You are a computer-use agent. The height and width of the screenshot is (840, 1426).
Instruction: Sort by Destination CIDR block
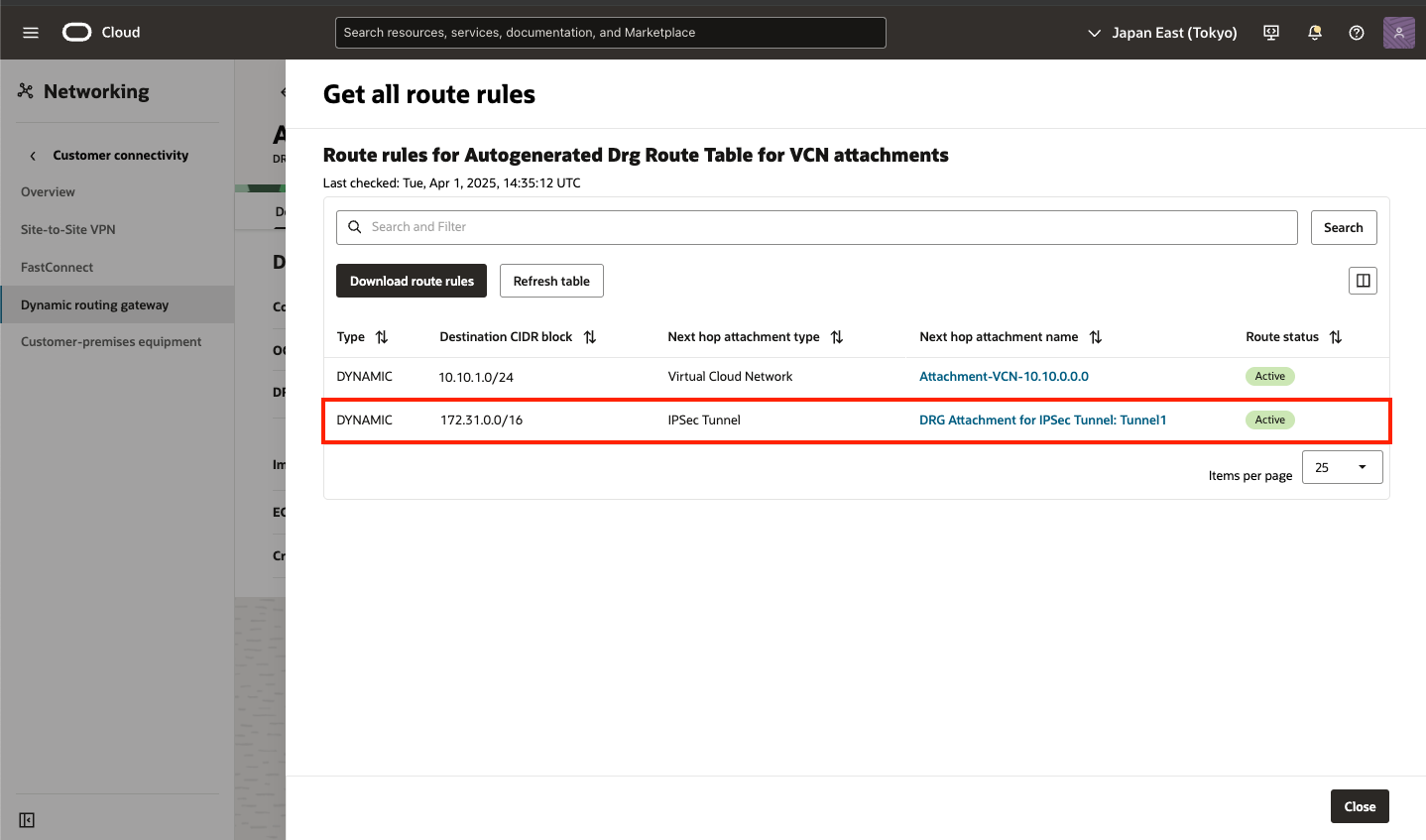(590, 337)
